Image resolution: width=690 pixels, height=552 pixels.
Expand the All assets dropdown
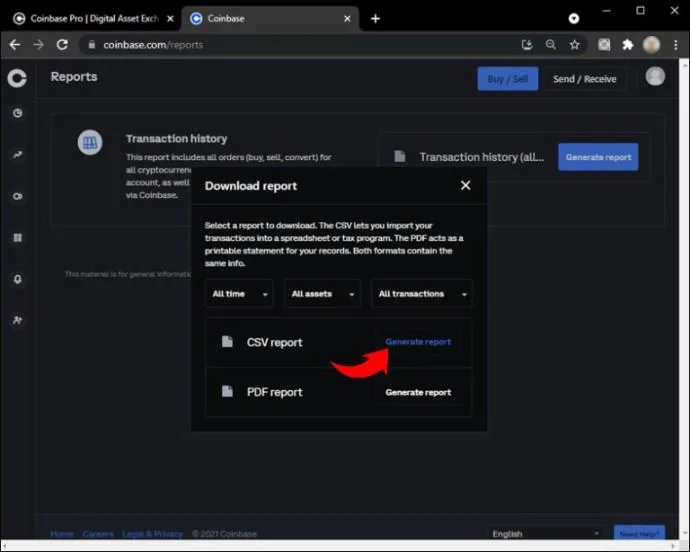pyautogui.click(x=323, y=293)
